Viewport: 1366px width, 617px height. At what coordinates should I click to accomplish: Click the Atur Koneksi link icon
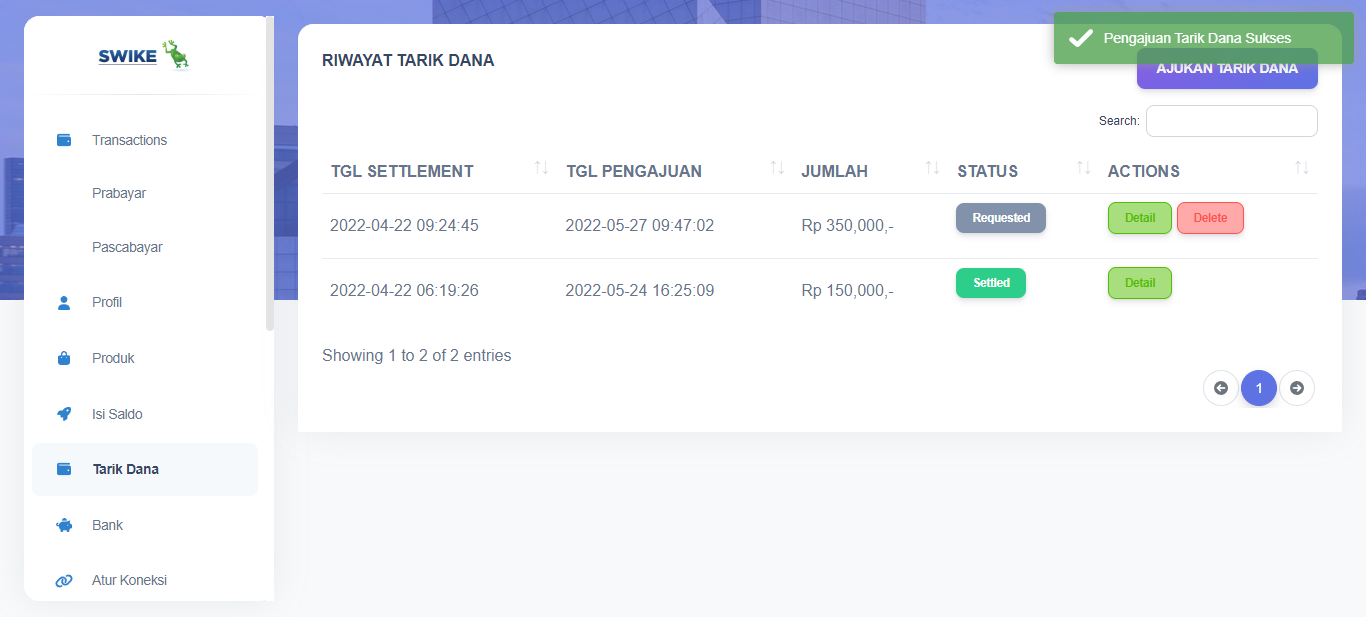64,580
